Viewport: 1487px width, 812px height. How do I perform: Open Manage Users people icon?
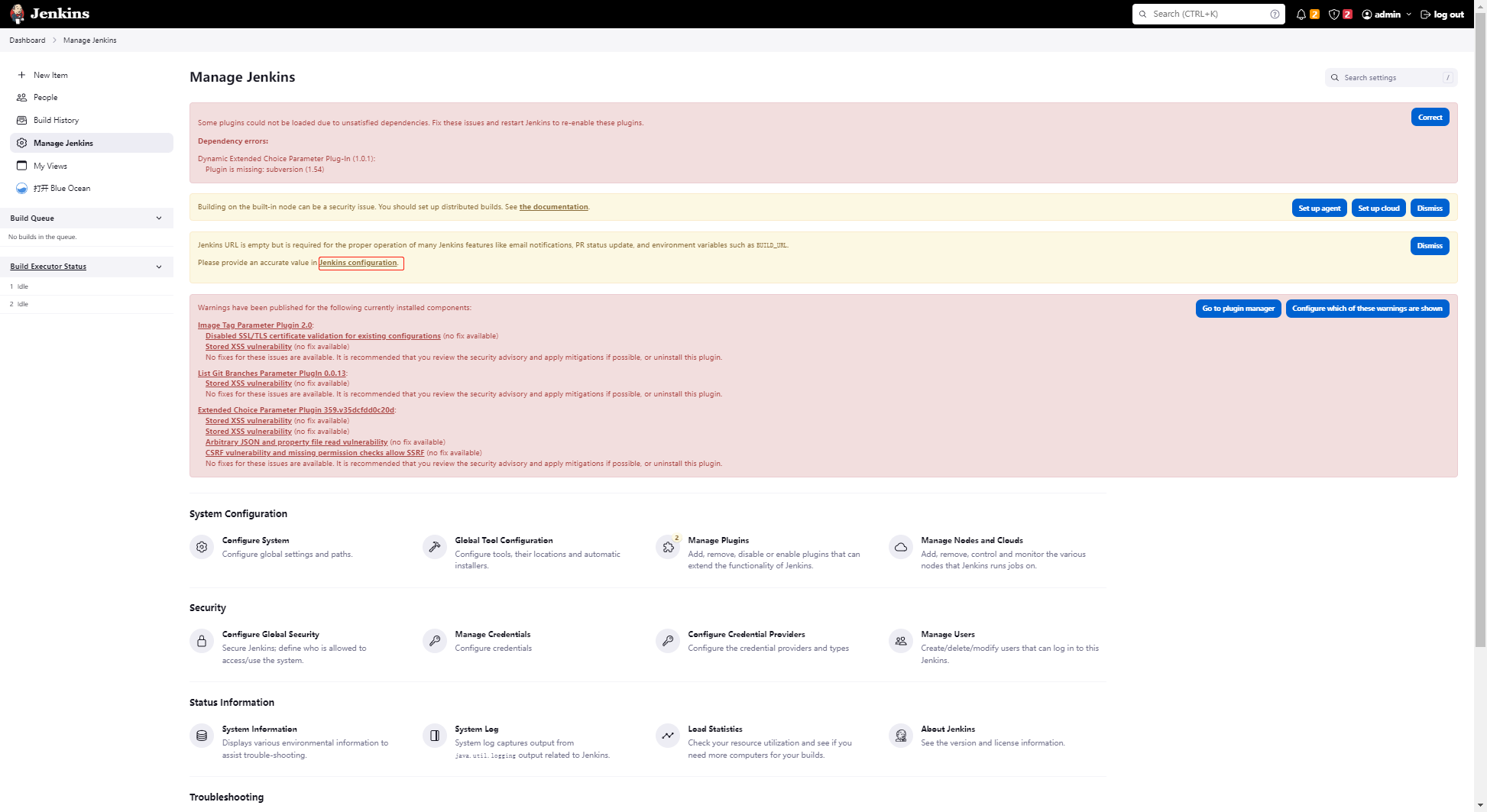tap(901, 641)
